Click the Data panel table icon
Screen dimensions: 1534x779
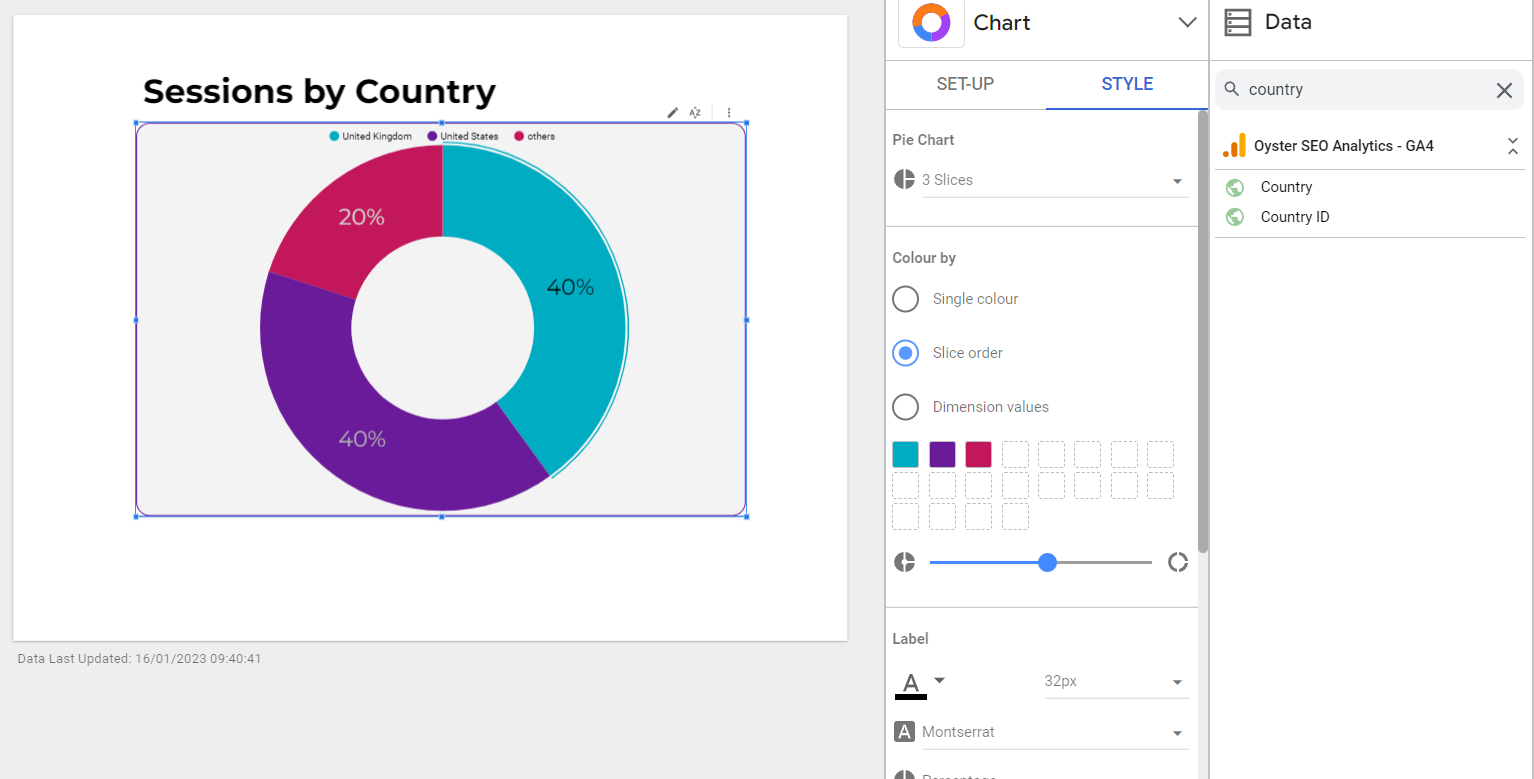tap(1237, 22)
